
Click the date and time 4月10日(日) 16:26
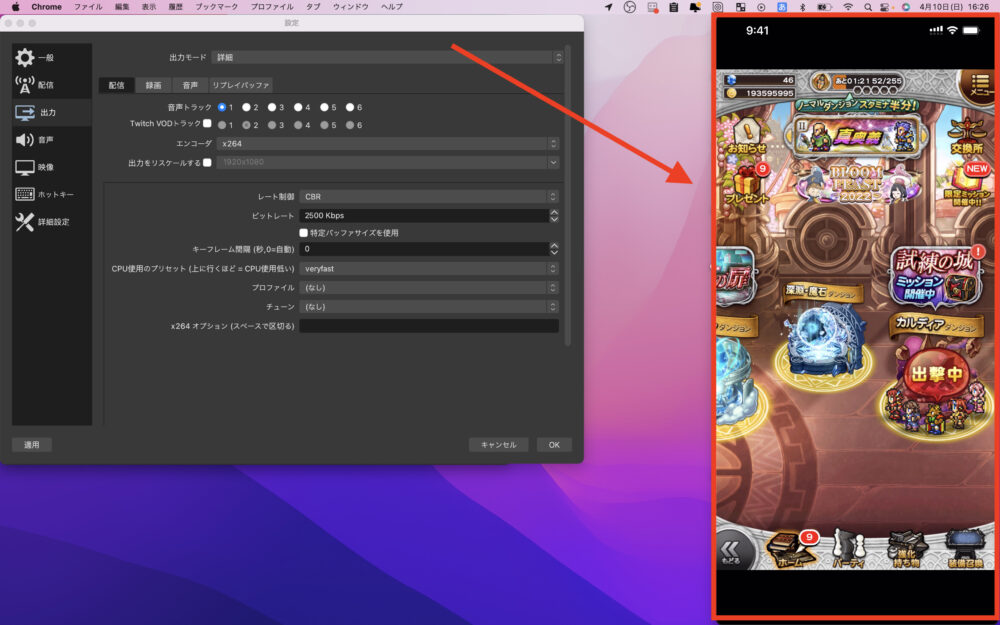pos(954,7)
